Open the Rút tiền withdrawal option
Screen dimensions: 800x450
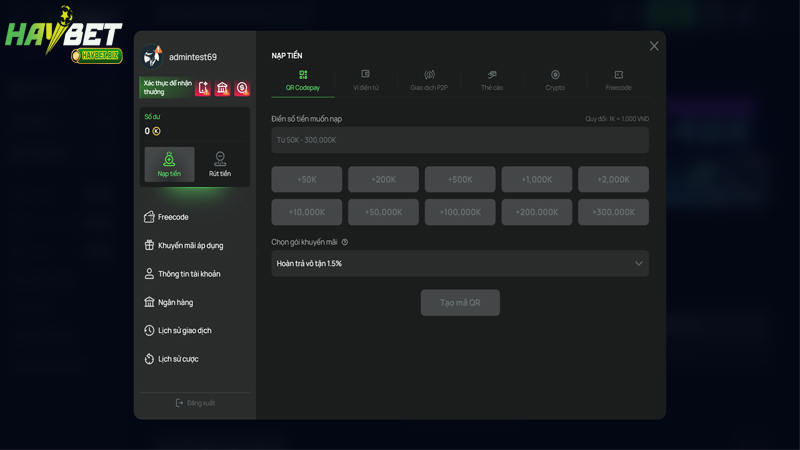(x=220, y=164)
